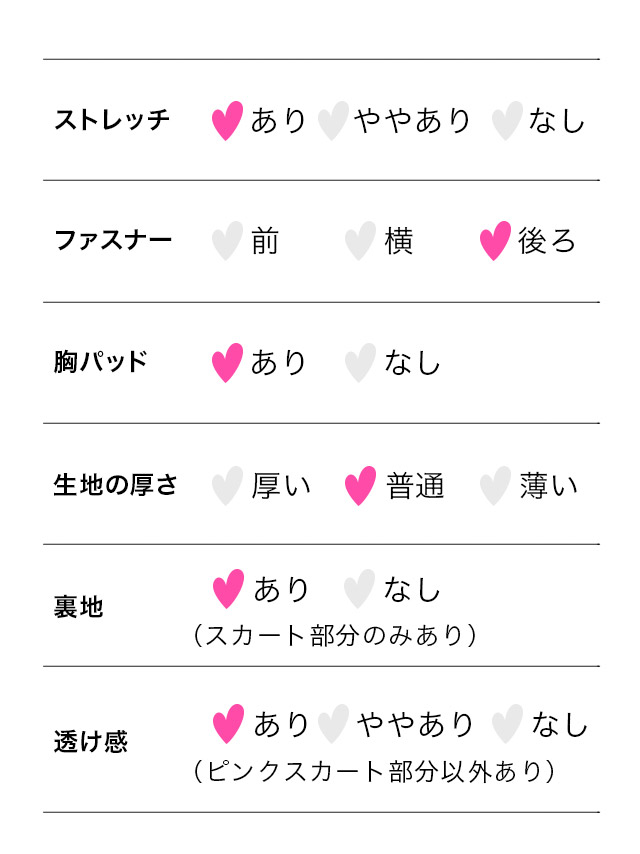Screen dimensions: 640x854
Task: Click the ストレッチ row label
Action: click(x=112, y=119)
